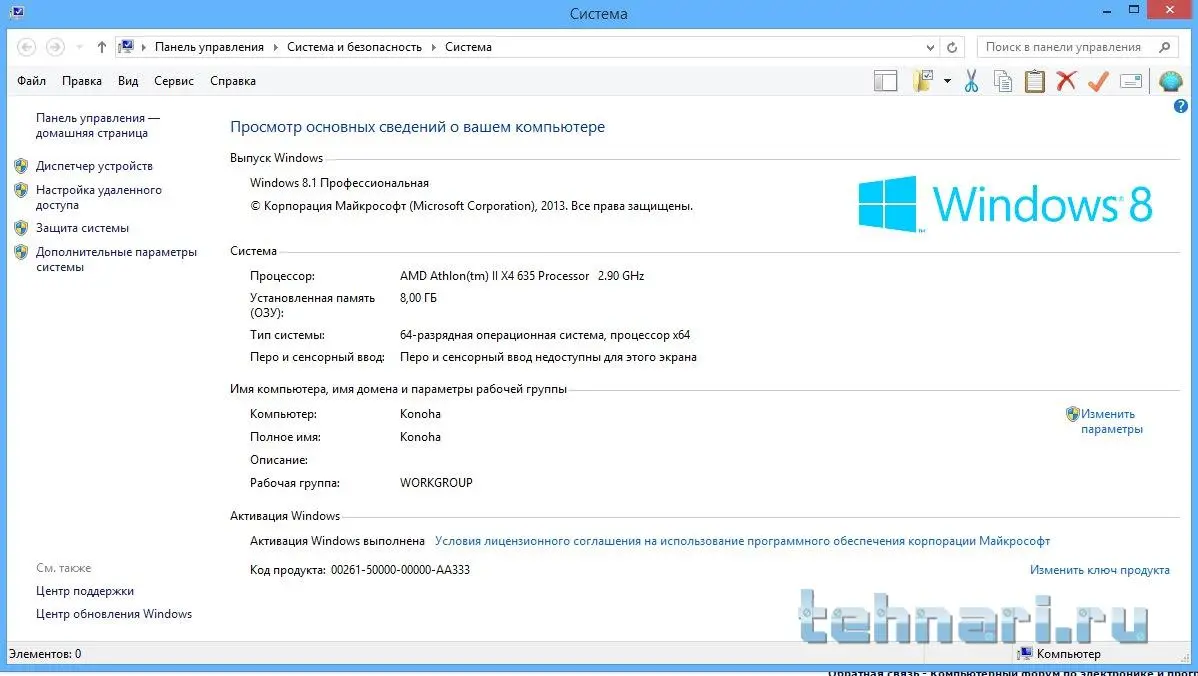Open Настройка удаленного доступа link
This screenshot has width=1198, height=676.
pos(99,197)
